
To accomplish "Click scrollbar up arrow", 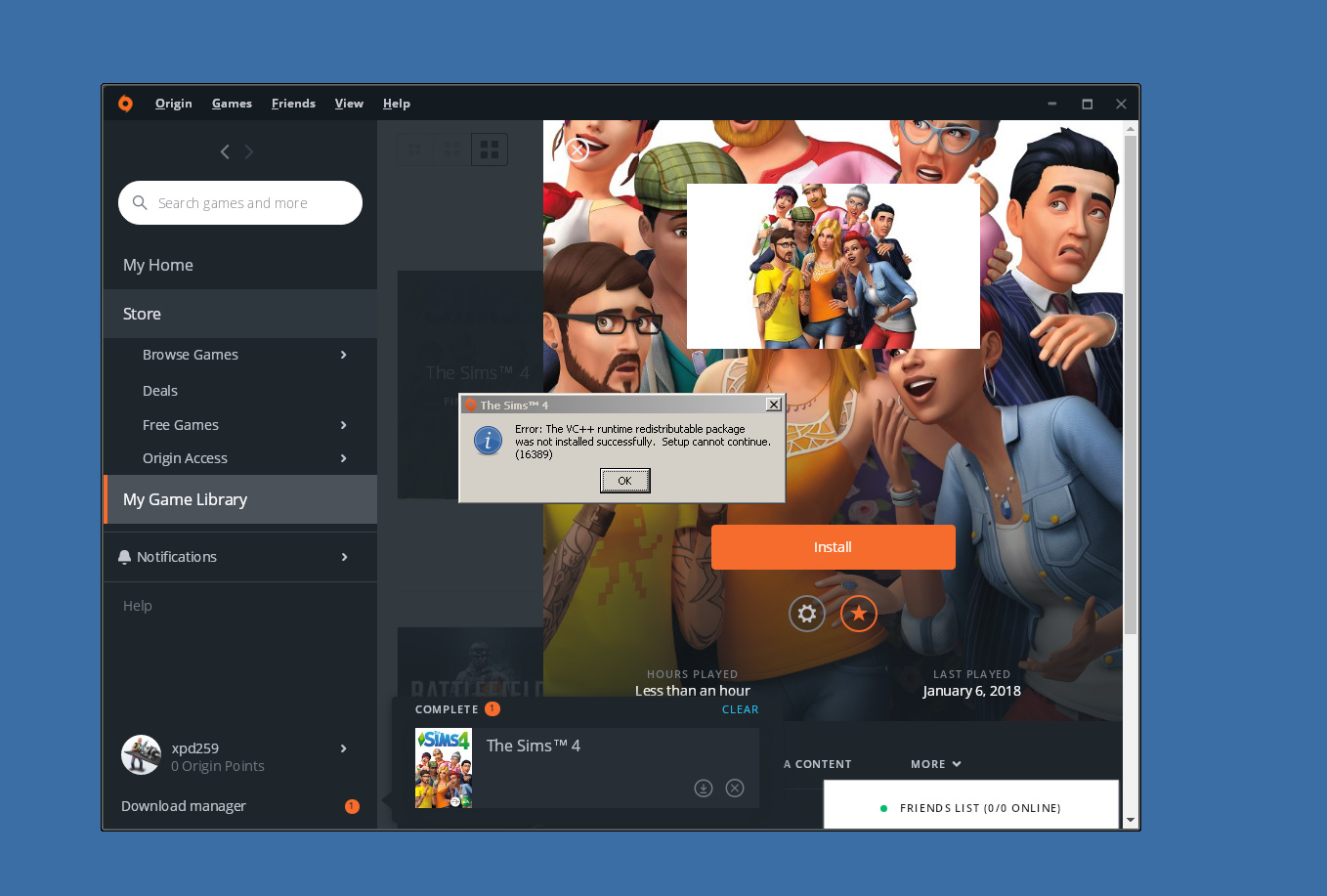I will click(x=1131, y=128).
